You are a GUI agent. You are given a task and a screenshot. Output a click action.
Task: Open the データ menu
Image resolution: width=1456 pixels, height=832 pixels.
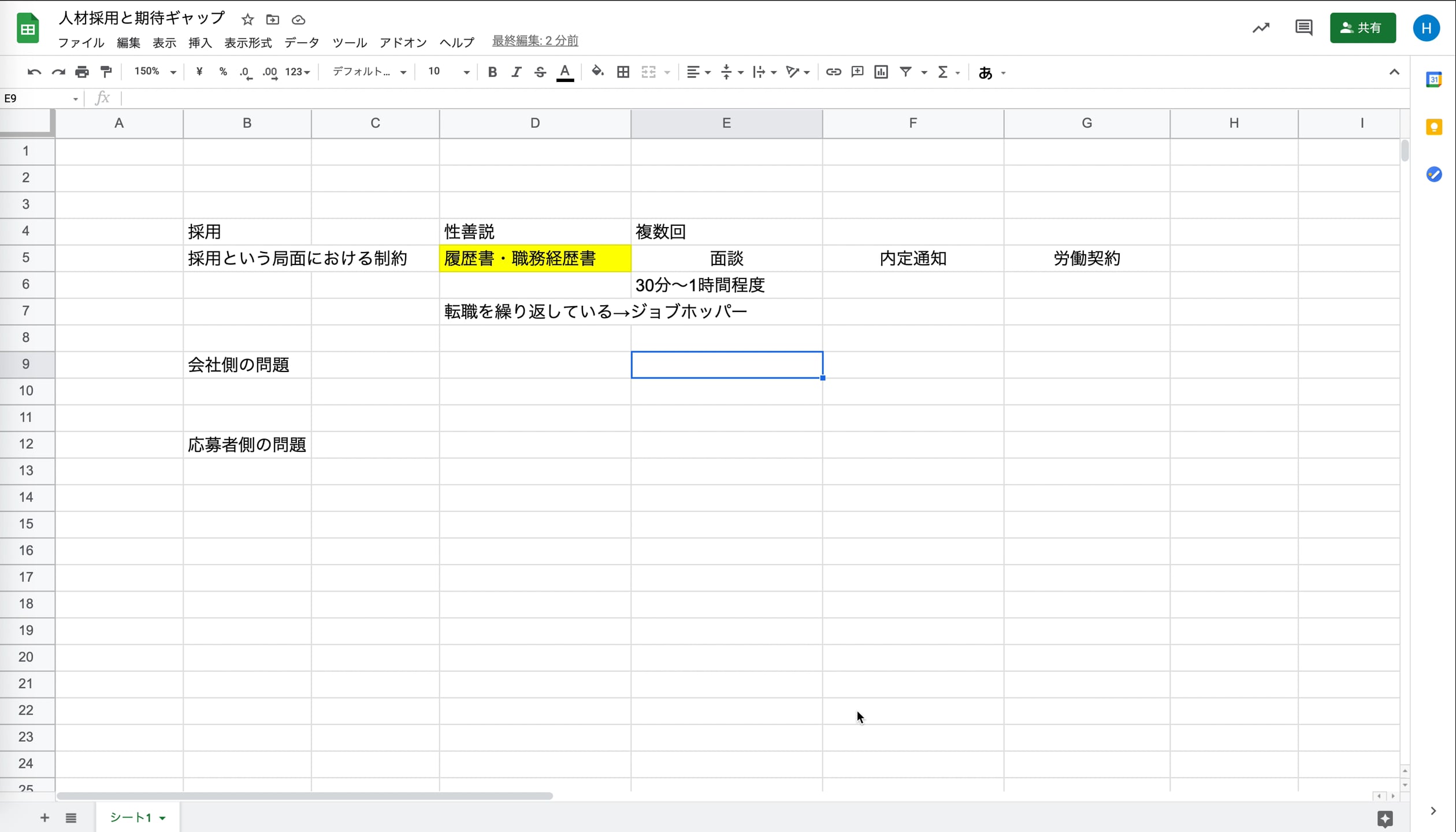pyautogui.click(x=302, y=42)
